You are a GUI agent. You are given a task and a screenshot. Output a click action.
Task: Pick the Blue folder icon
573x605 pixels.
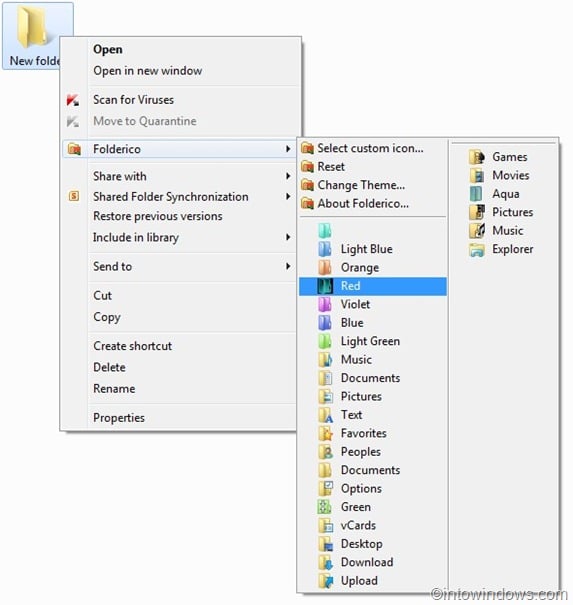325,323
